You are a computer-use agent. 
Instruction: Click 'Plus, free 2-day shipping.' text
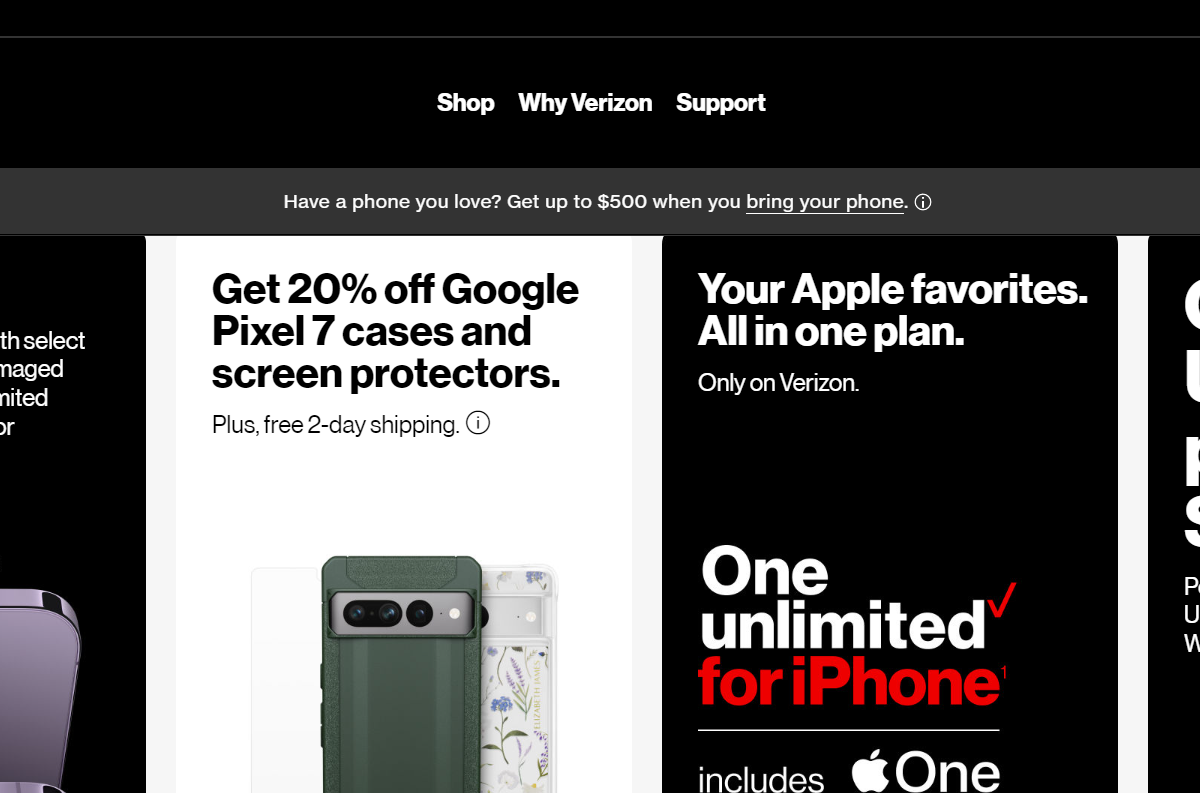point(336,424)
